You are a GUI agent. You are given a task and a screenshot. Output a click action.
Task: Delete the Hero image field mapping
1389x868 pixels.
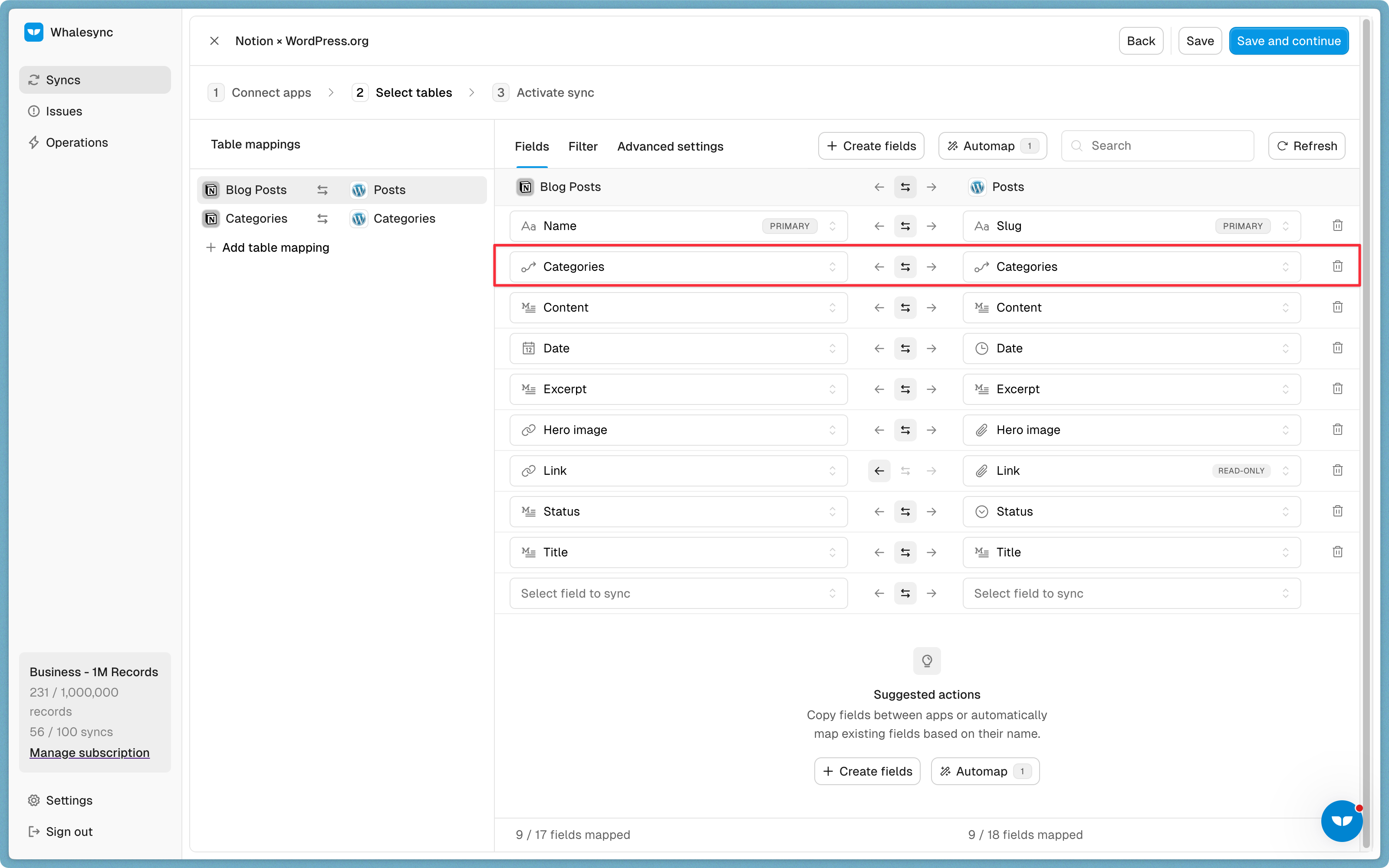click(1337, 429)
